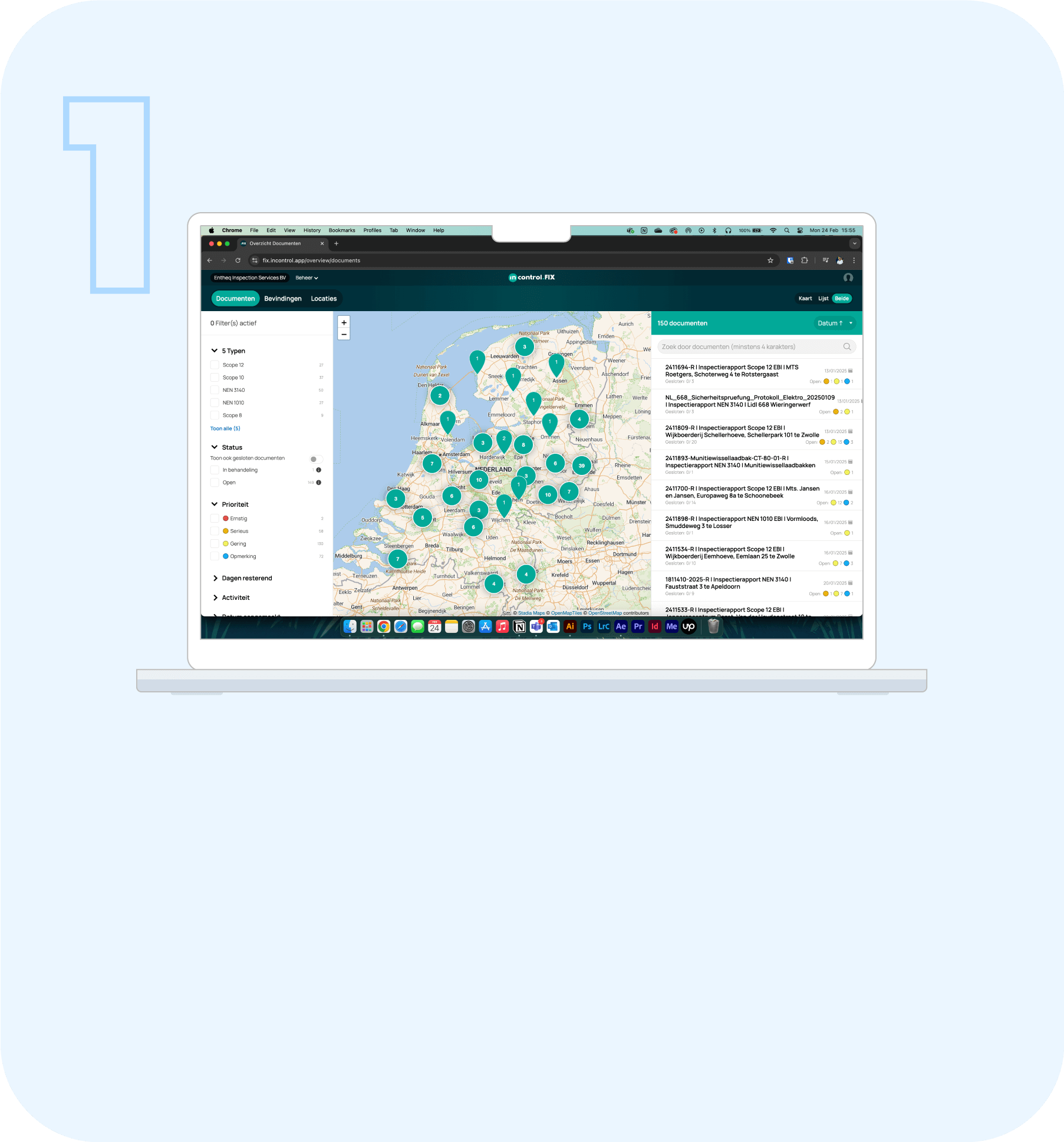
Task: Switch to the Locaties tab
Action: point(324,299)
